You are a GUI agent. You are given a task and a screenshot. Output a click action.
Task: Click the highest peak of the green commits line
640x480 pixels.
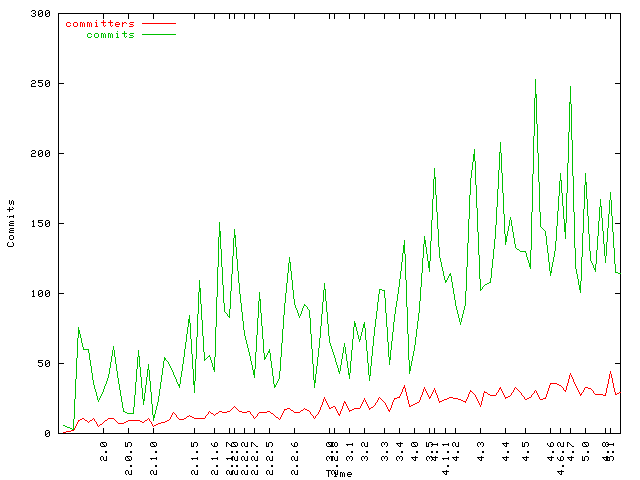(x=536, y=80)
